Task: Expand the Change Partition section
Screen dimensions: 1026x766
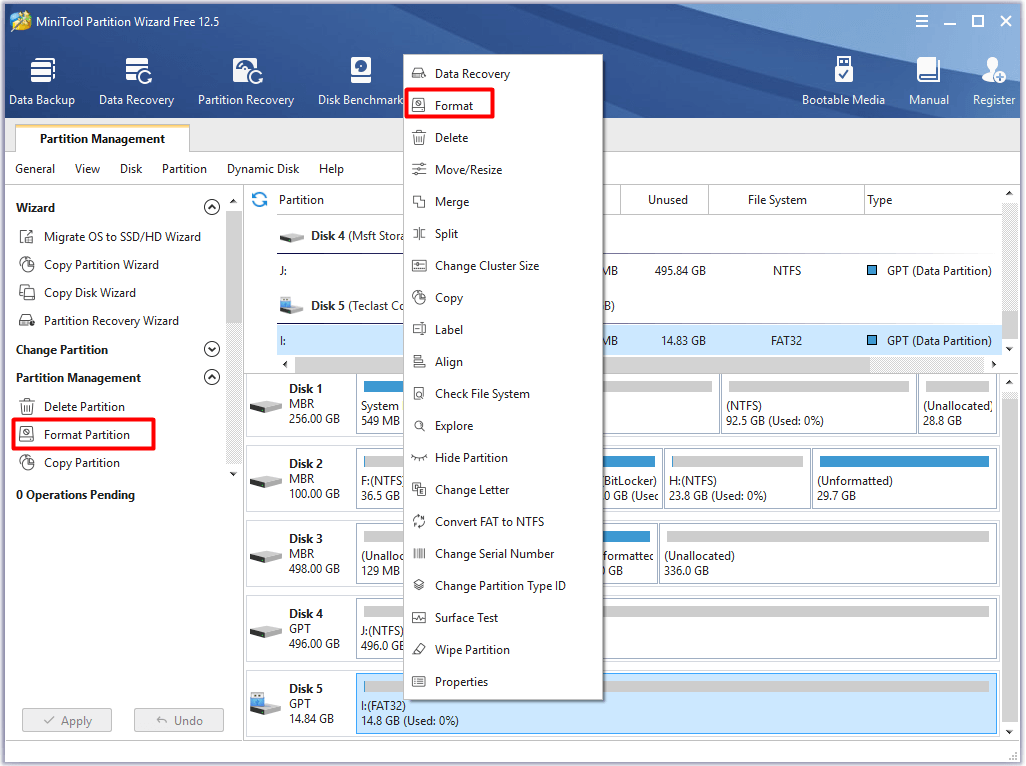Action: [211, 349]
